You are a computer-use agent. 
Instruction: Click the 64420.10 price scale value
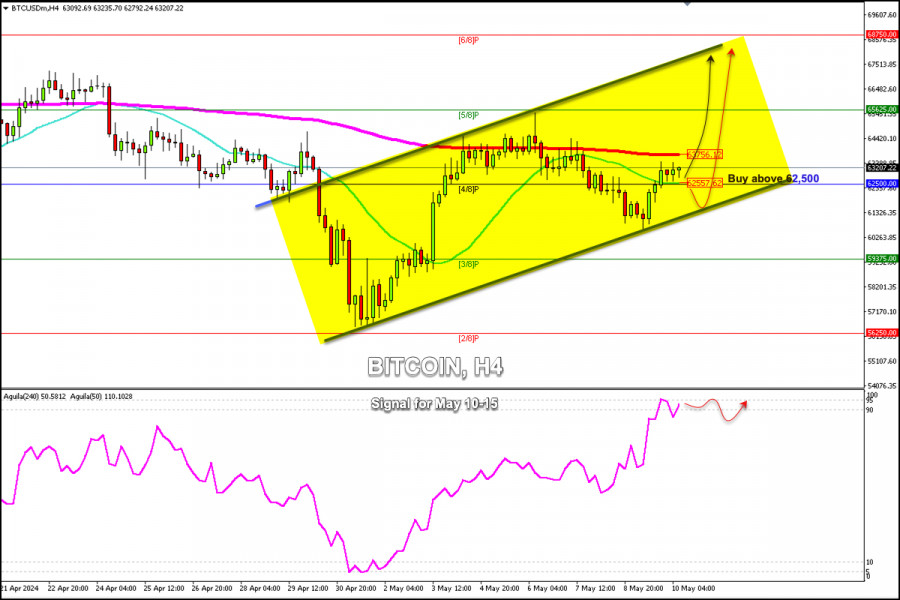[882, 138]
